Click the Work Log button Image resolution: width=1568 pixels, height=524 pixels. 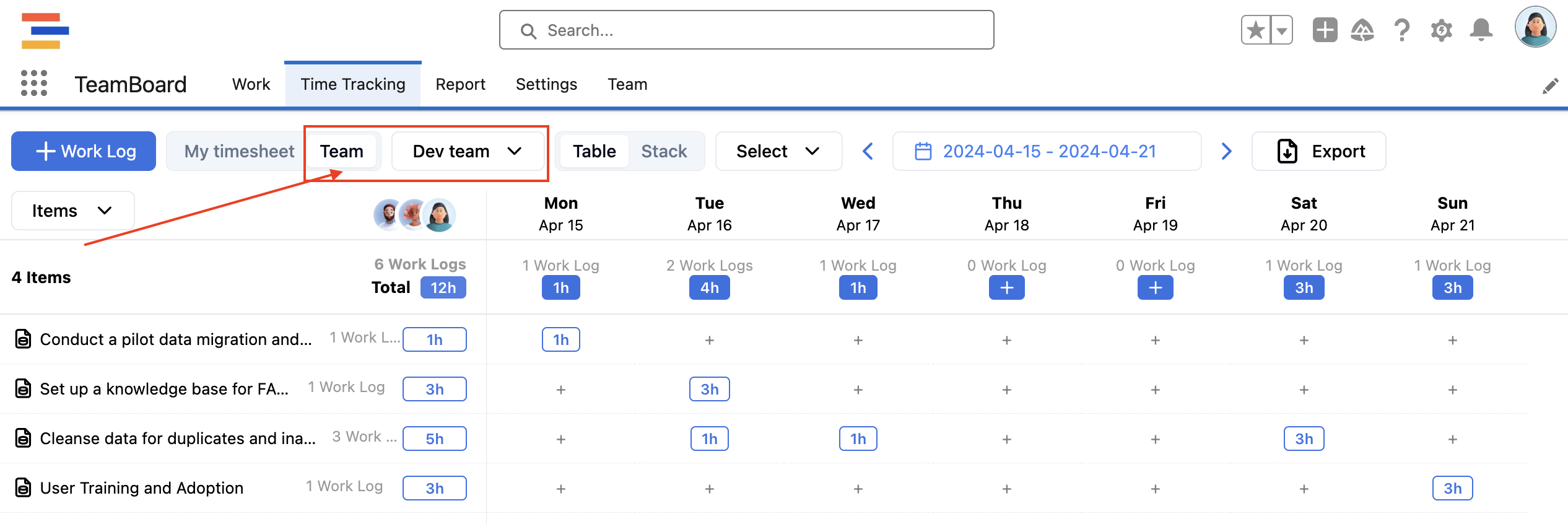tap(84, 151)
